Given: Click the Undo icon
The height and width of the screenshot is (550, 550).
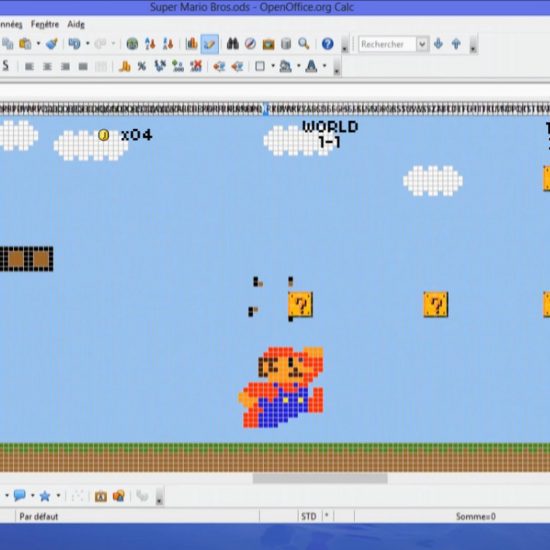Looking at the screenshot, I should [x=74, y=44].
